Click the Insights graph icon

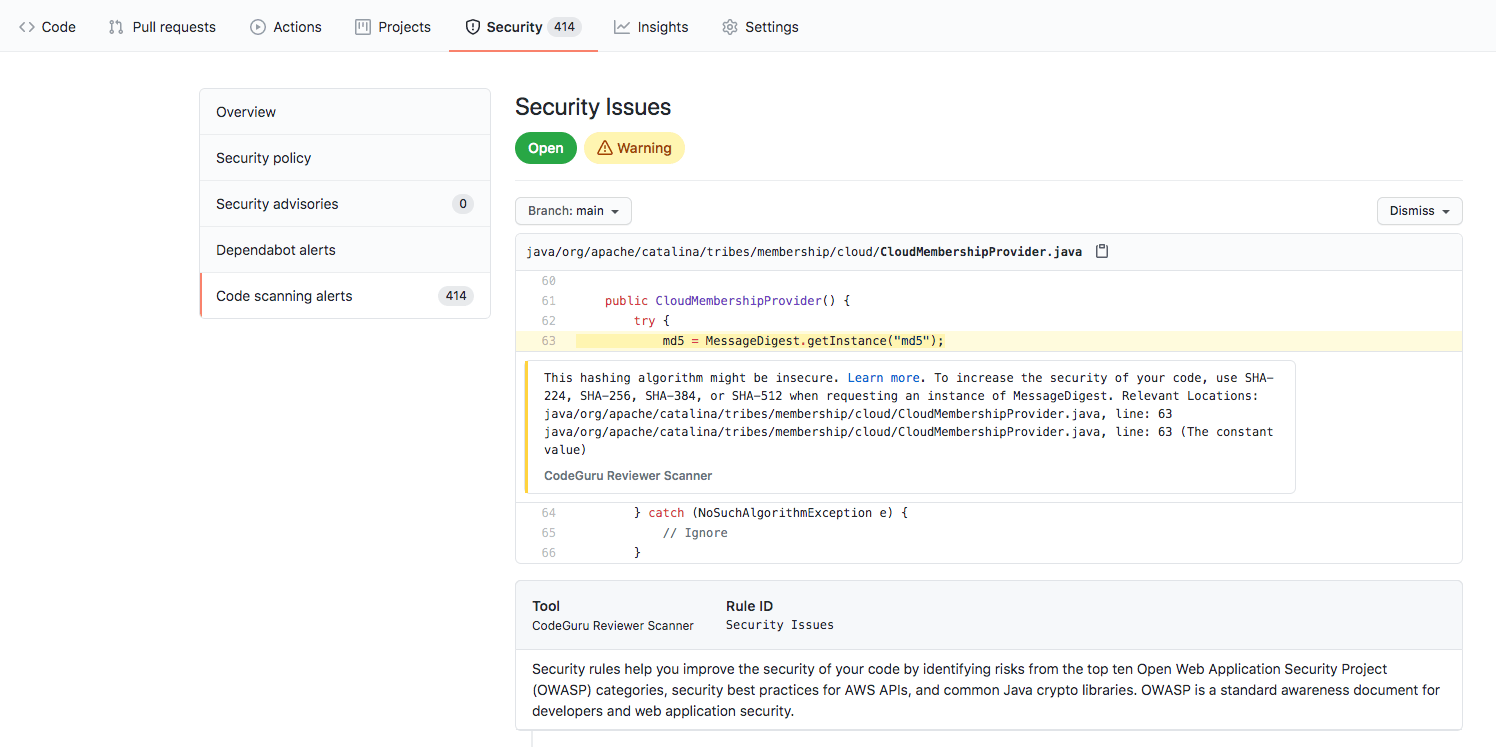point(623,26)
